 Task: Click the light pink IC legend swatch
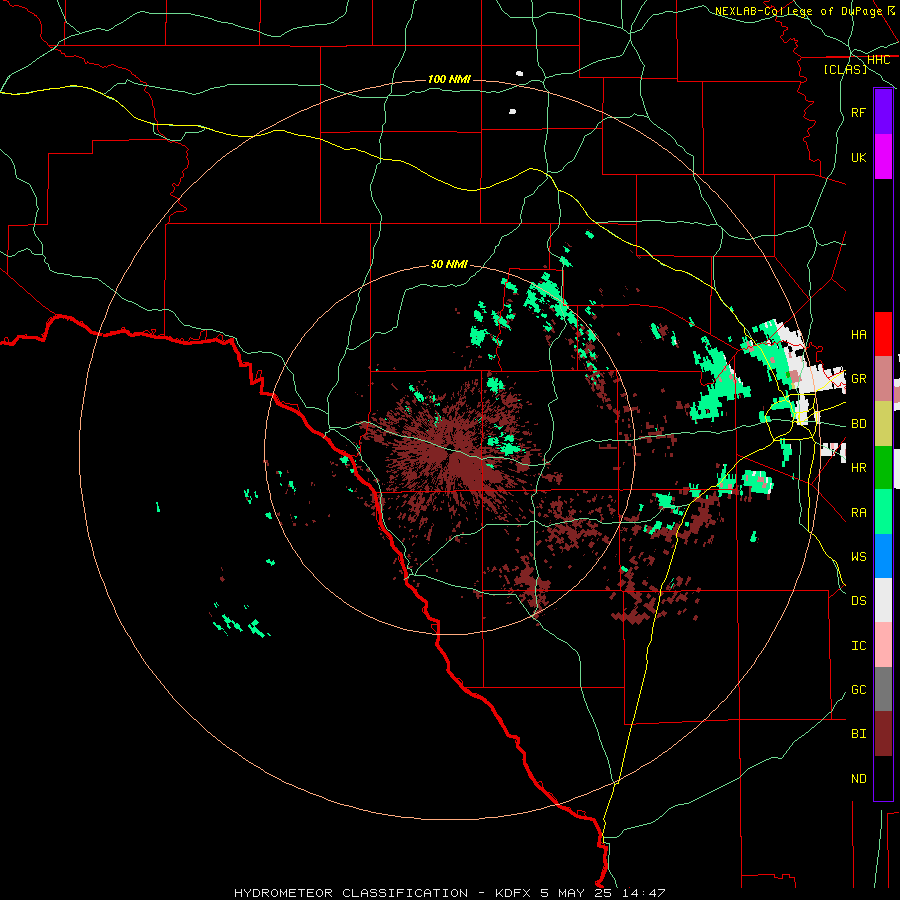[x=883, y=645]
